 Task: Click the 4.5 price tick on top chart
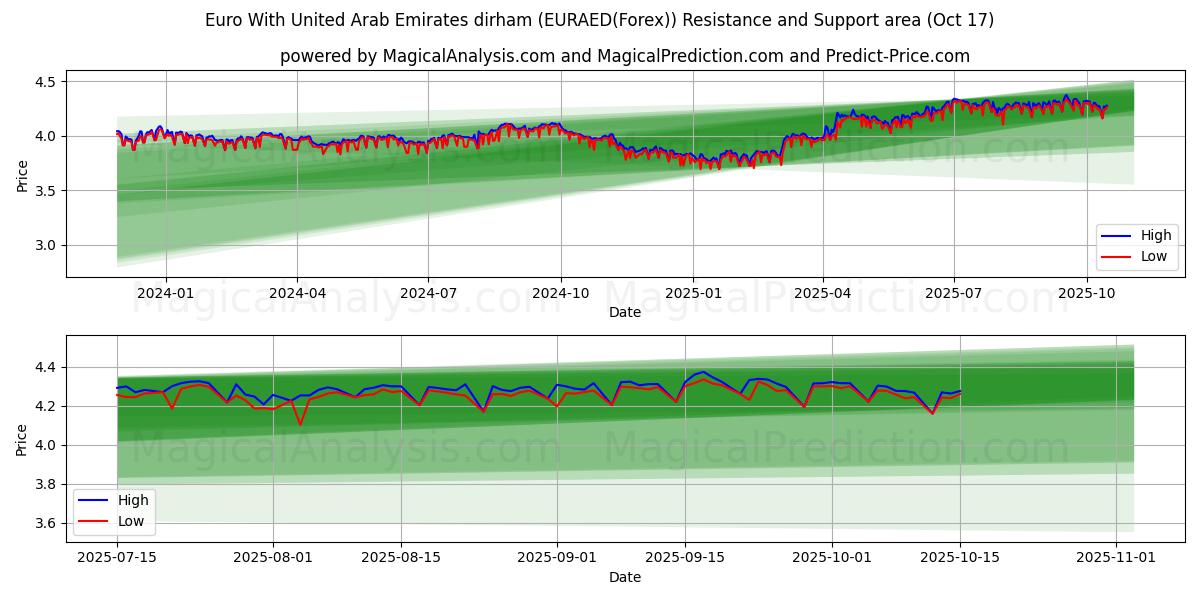[x=46, y=81]
